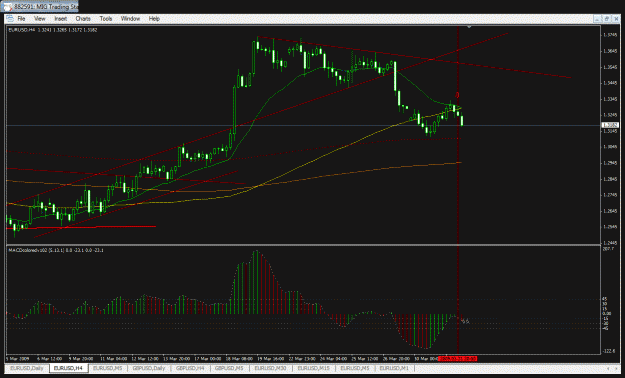
Task: Click the trading station title bar icon
Action: coord(8,7)
